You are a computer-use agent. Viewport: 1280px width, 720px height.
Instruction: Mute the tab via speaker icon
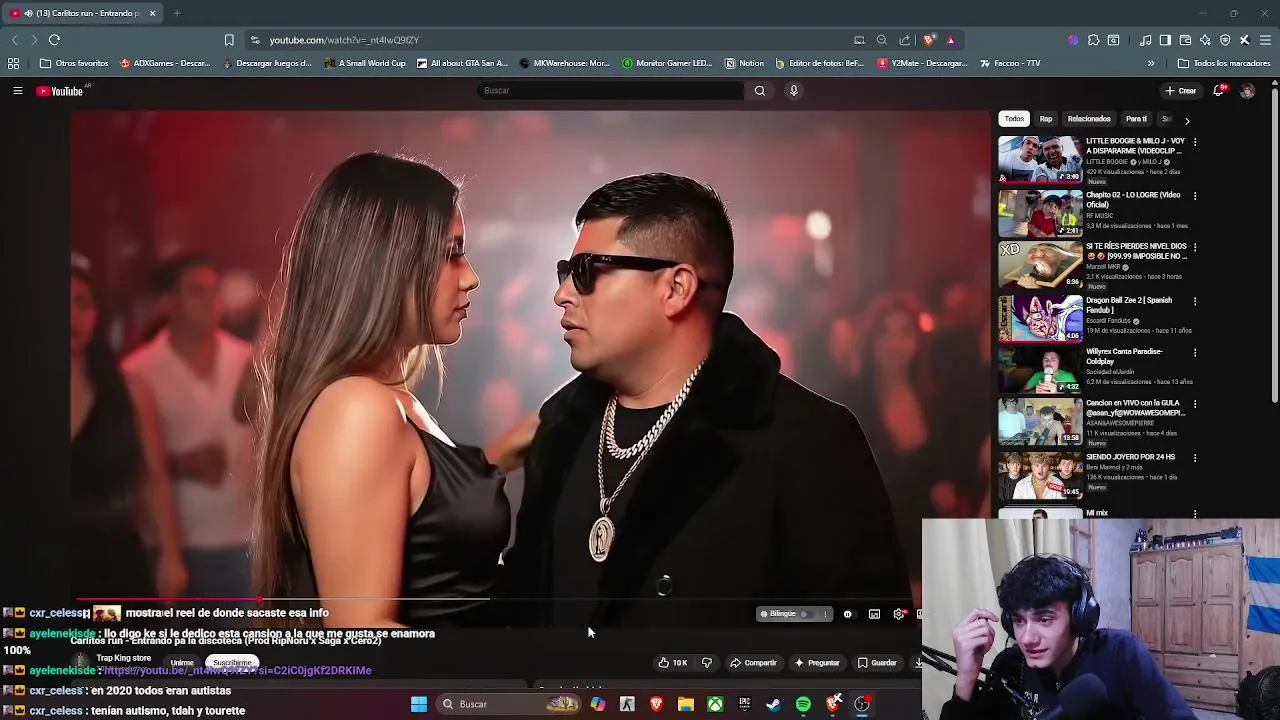coord(28,13)
